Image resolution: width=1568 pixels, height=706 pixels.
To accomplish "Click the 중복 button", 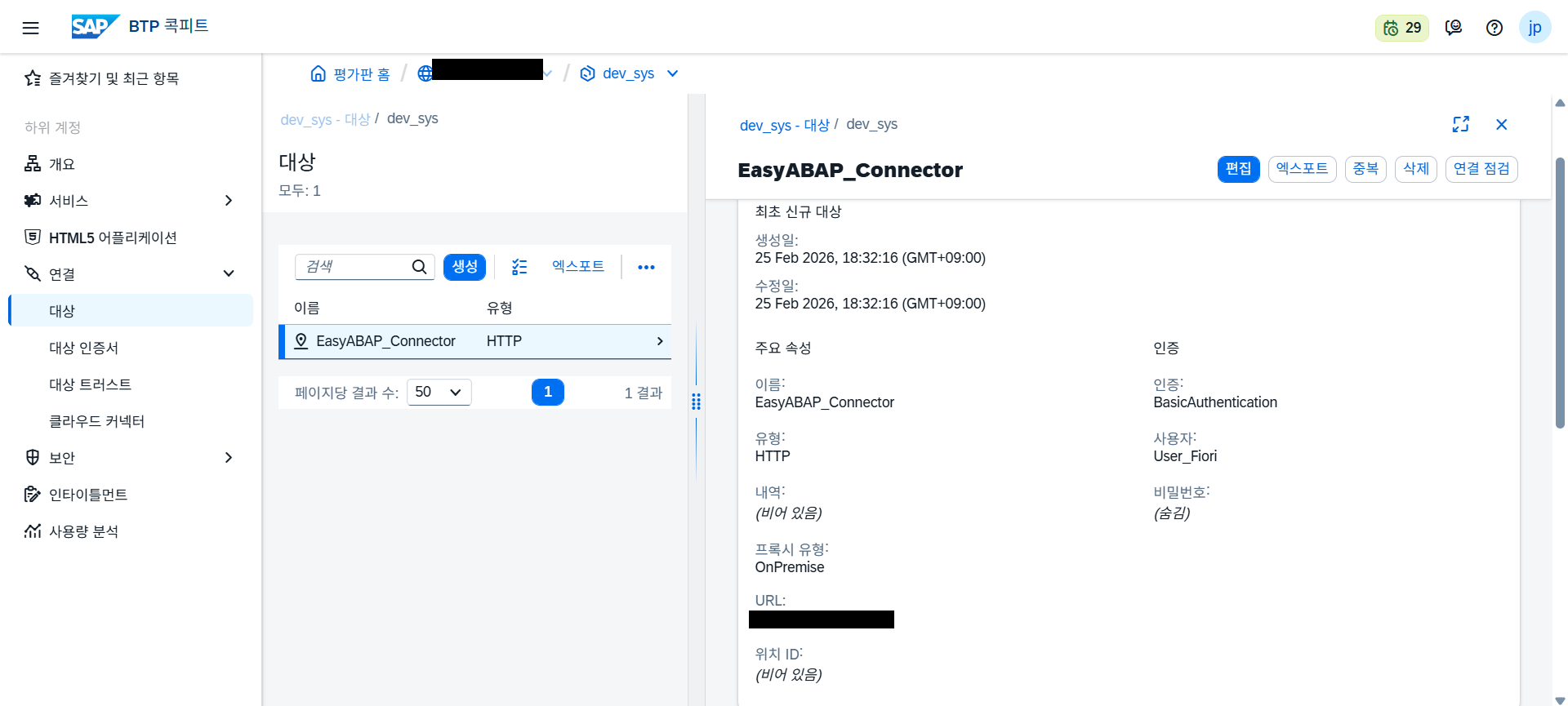I will pos(1365,169).
